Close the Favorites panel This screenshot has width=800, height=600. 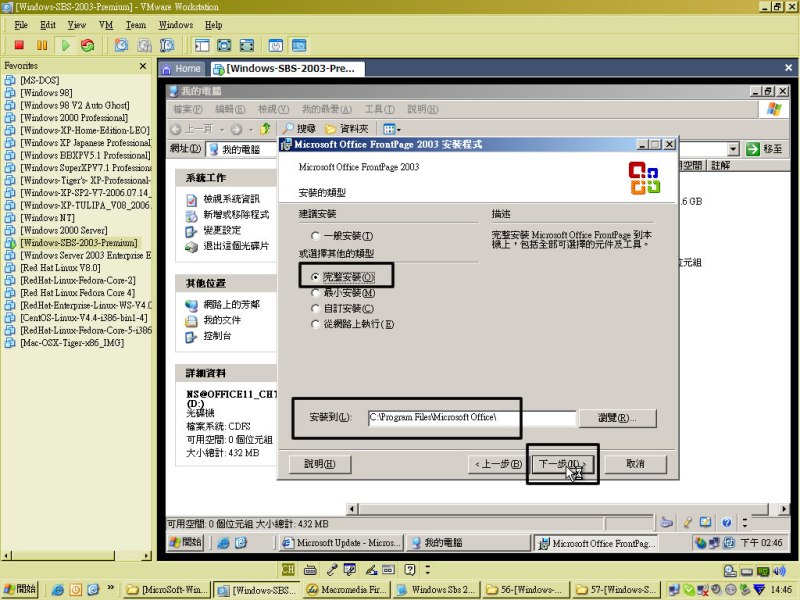(143, 66)
